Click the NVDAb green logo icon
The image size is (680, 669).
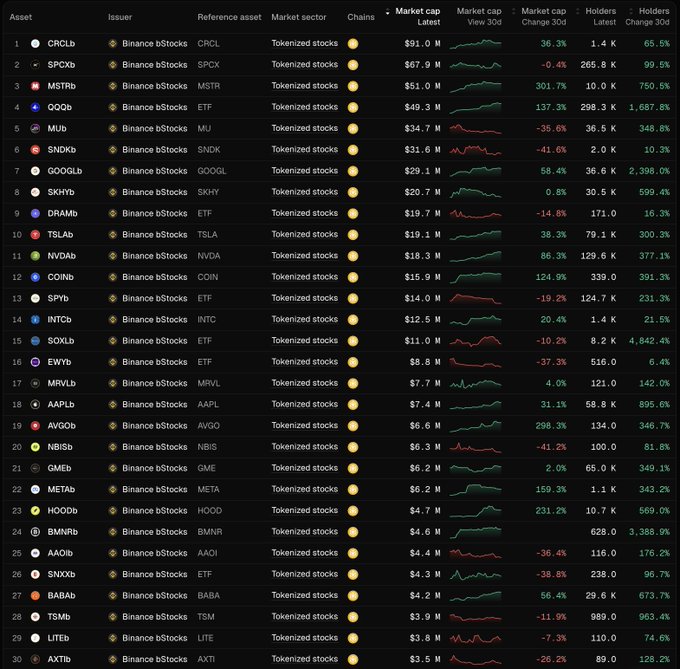[36, 256]
